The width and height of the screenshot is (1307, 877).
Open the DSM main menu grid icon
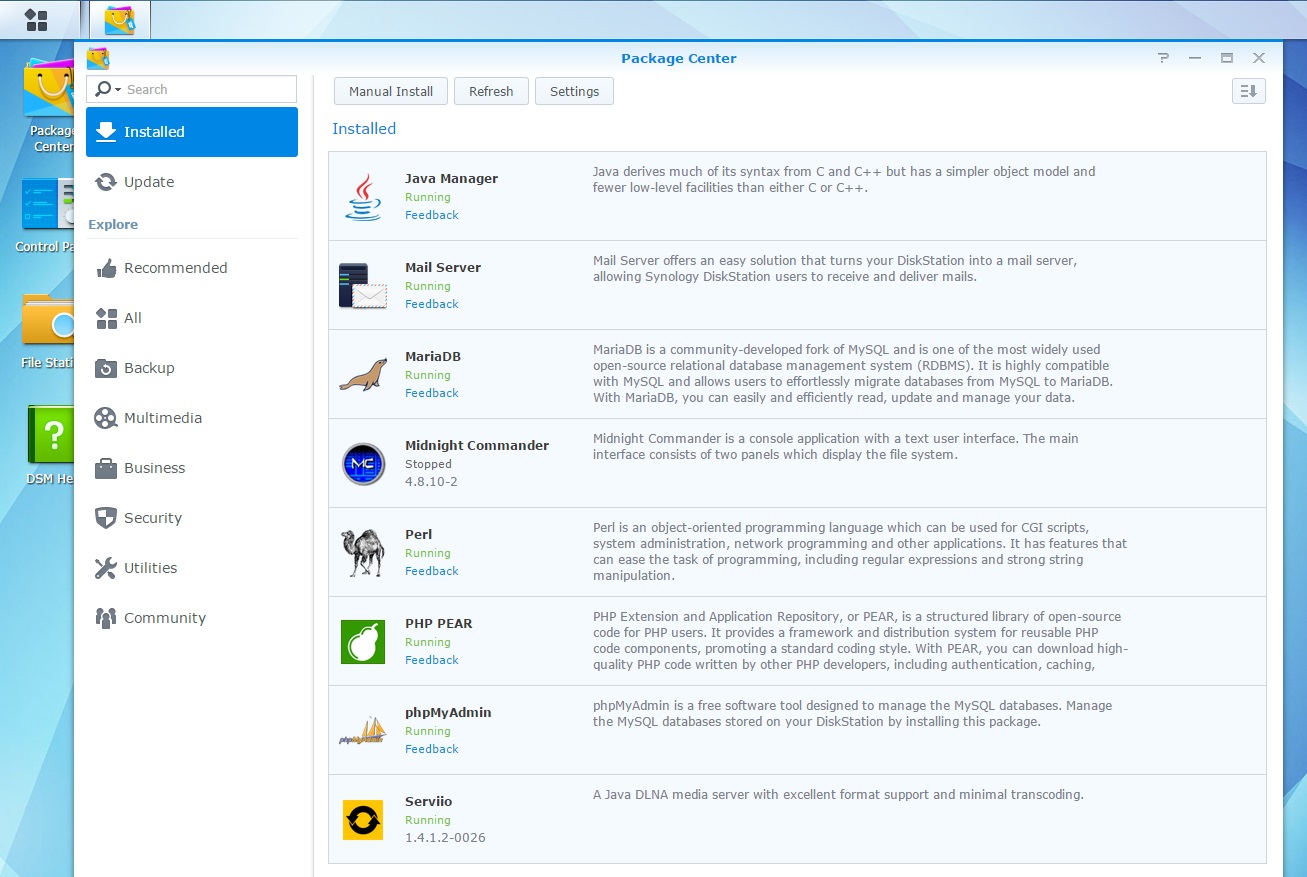click(36, 19)
